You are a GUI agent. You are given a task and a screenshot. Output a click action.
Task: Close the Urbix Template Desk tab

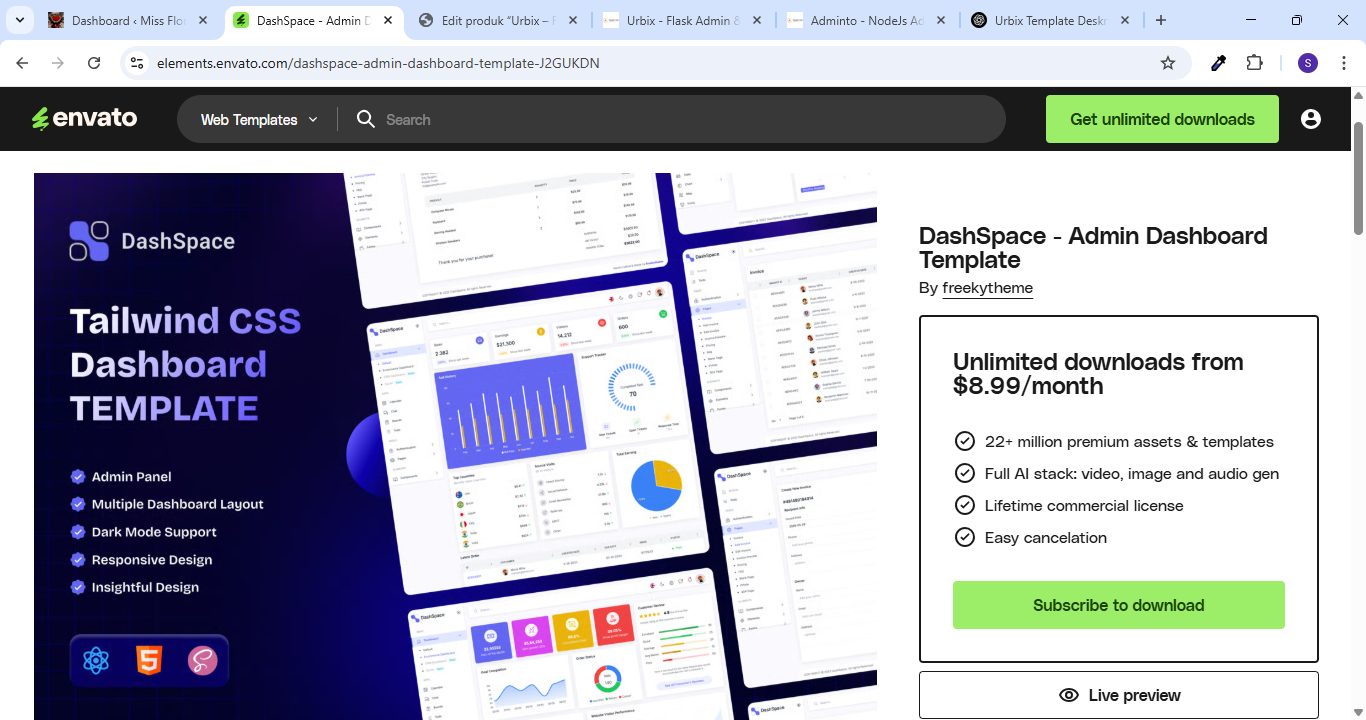point(1126,20)
